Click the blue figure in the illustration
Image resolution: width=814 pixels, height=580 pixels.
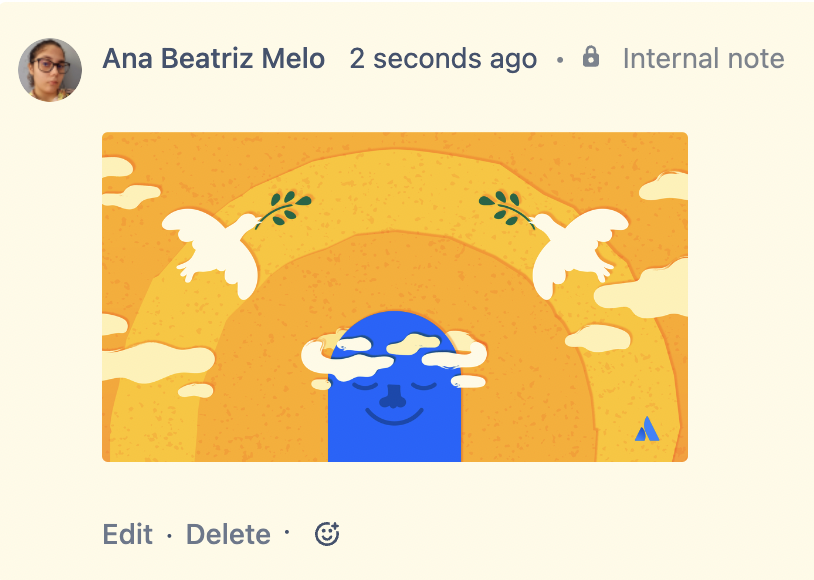click(x=395, y=410)
